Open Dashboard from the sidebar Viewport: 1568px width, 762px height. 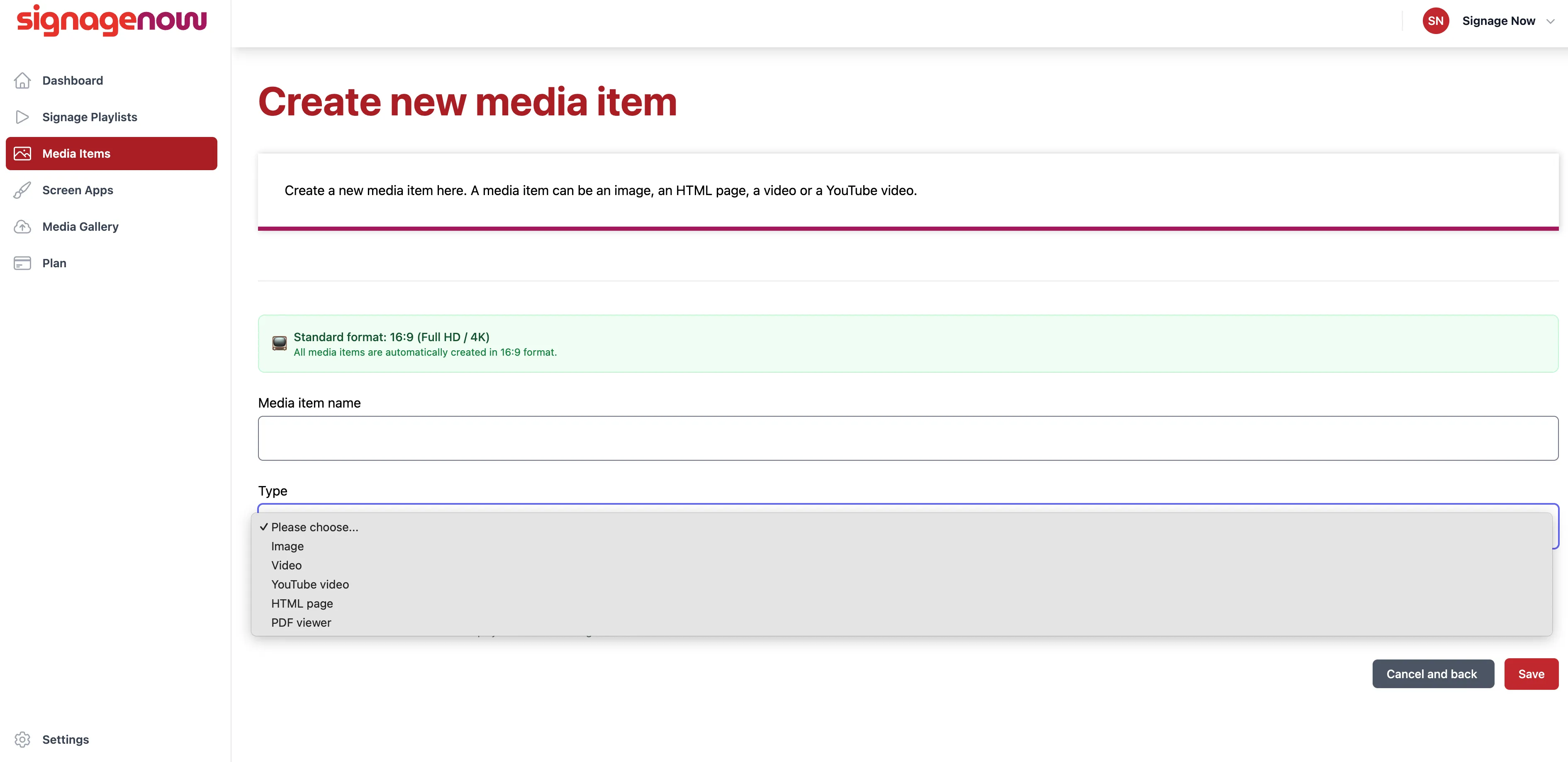point(112,81)
